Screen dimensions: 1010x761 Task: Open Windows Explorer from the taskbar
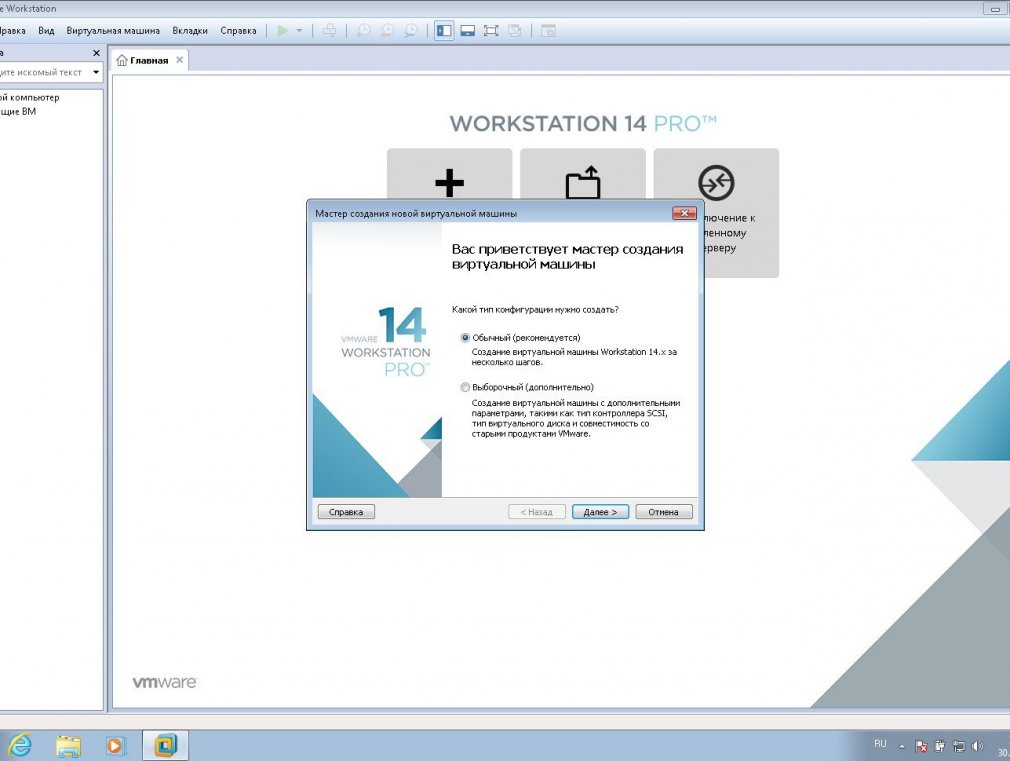click(x=68, y=746)
